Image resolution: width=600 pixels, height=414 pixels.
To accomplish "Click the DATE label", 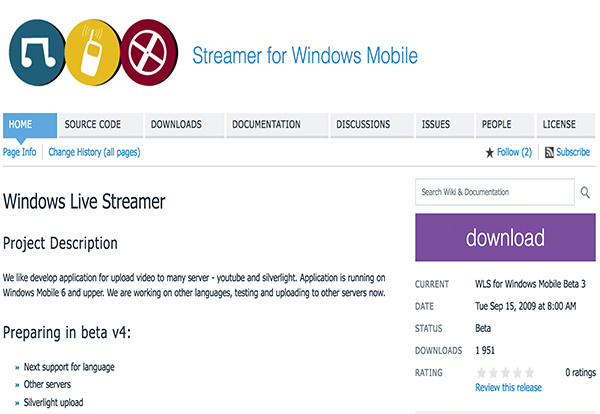I will 424,306.
